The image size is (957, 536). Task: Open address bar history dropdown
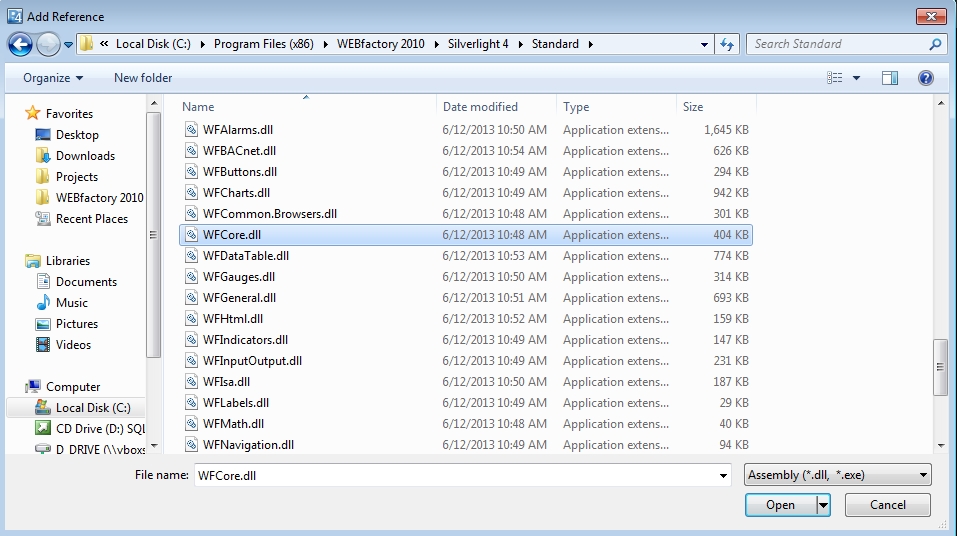coord(704,45)
